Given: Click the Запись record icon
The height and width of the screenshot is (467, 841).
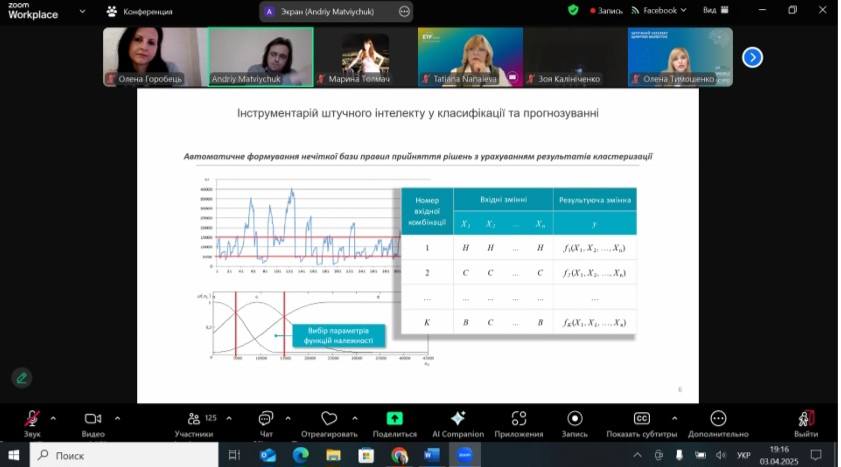Looking at the screenshot, I should tap(574, 418).
